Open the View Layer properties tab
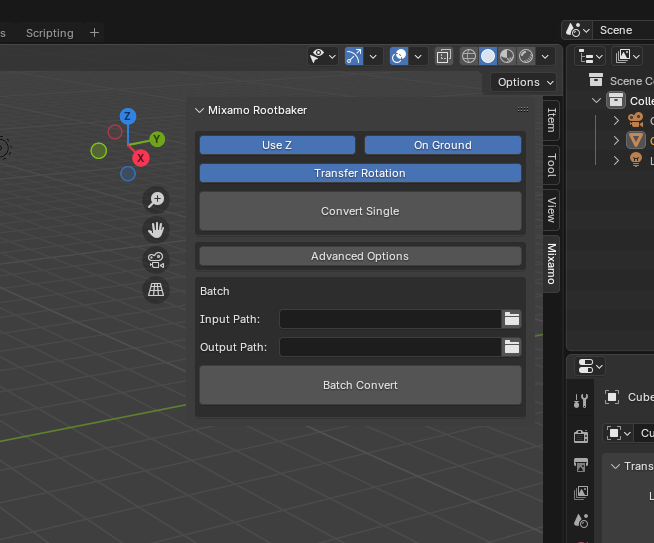 [x=581, y=493]
